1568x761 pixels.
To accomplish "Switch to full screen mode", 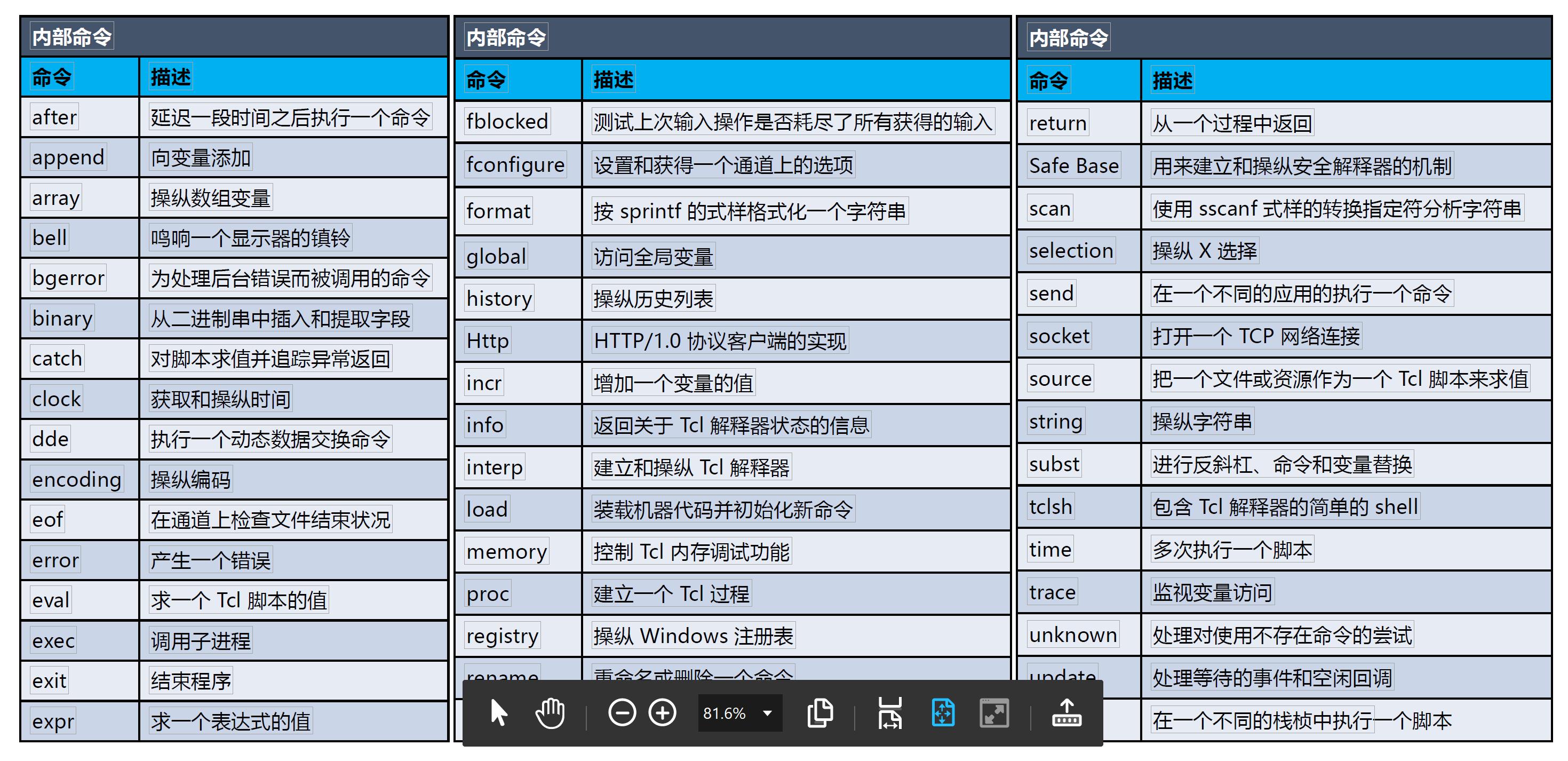I will (994, 713).
